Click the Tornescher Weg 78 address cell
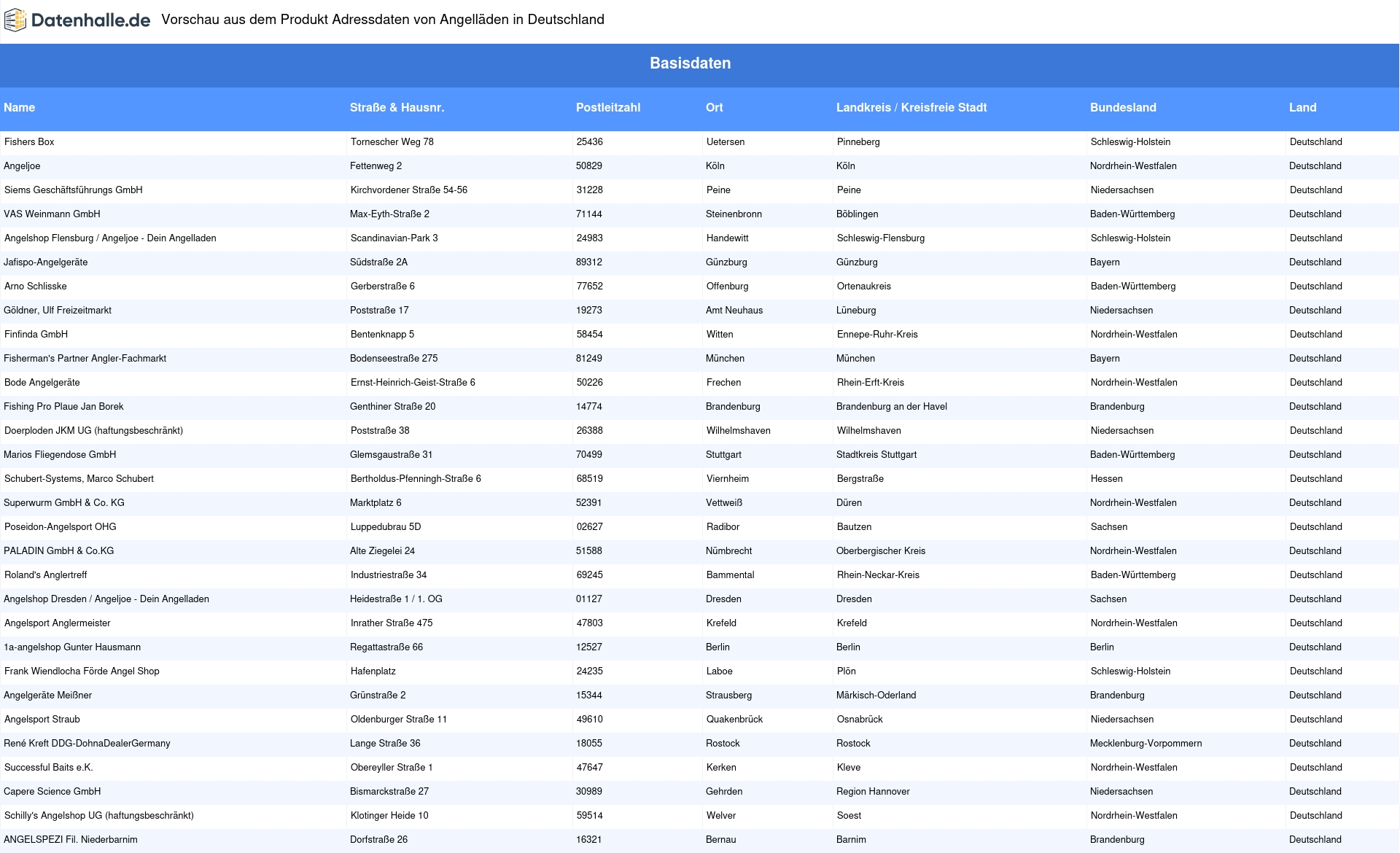Image resolution: width=1400 pixels, height=853 pixels. pos(392,142)
